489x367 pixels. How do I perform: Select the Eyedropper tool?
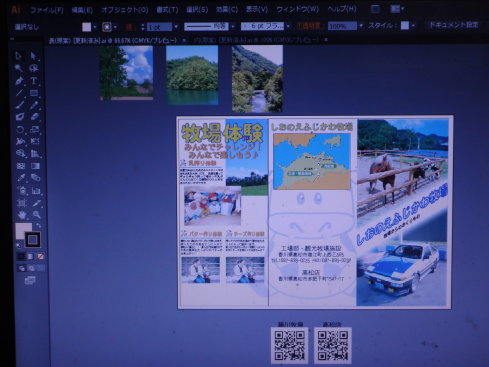(21, 178)
